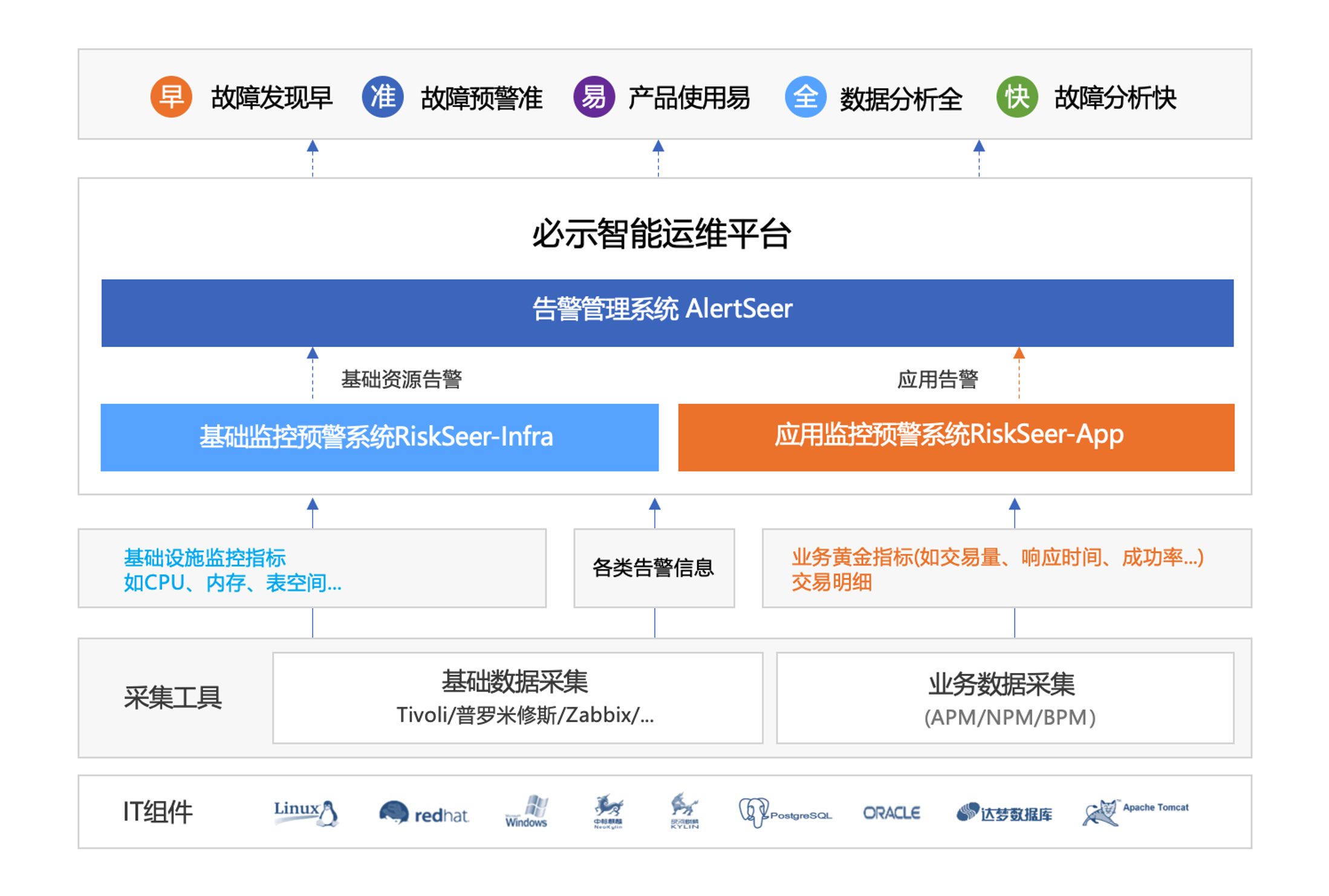Click the orange 早 circle icon

[171, 97]
